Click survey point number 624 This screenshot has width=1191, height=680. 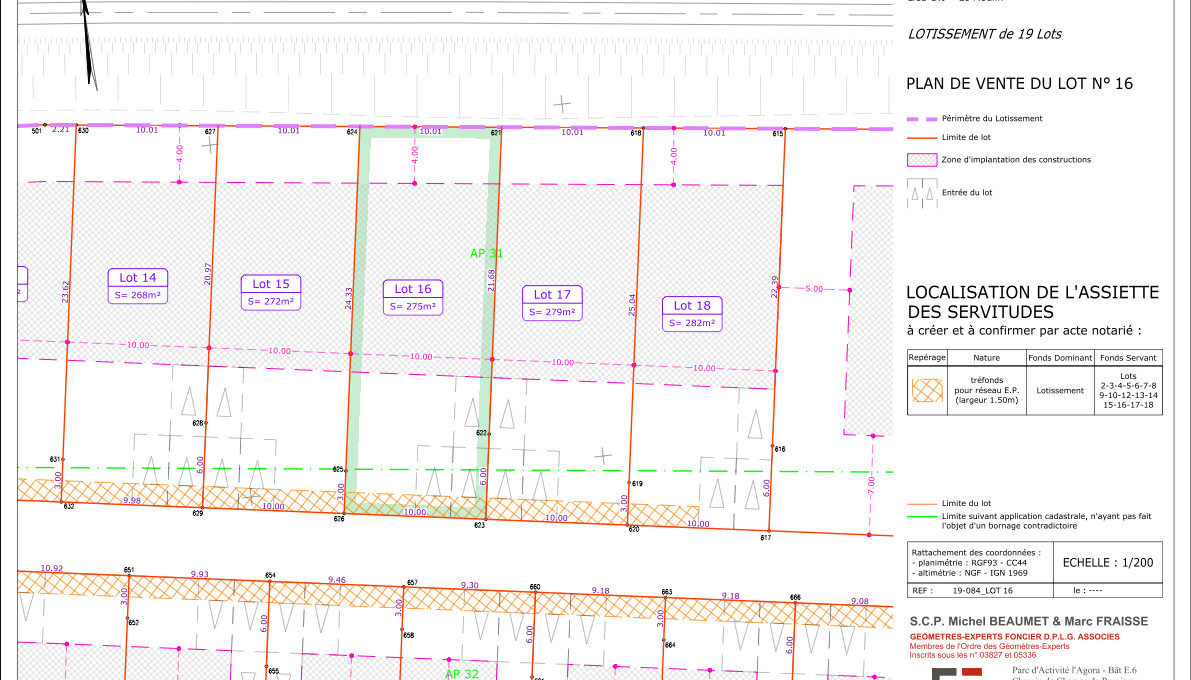click(352, 132)
